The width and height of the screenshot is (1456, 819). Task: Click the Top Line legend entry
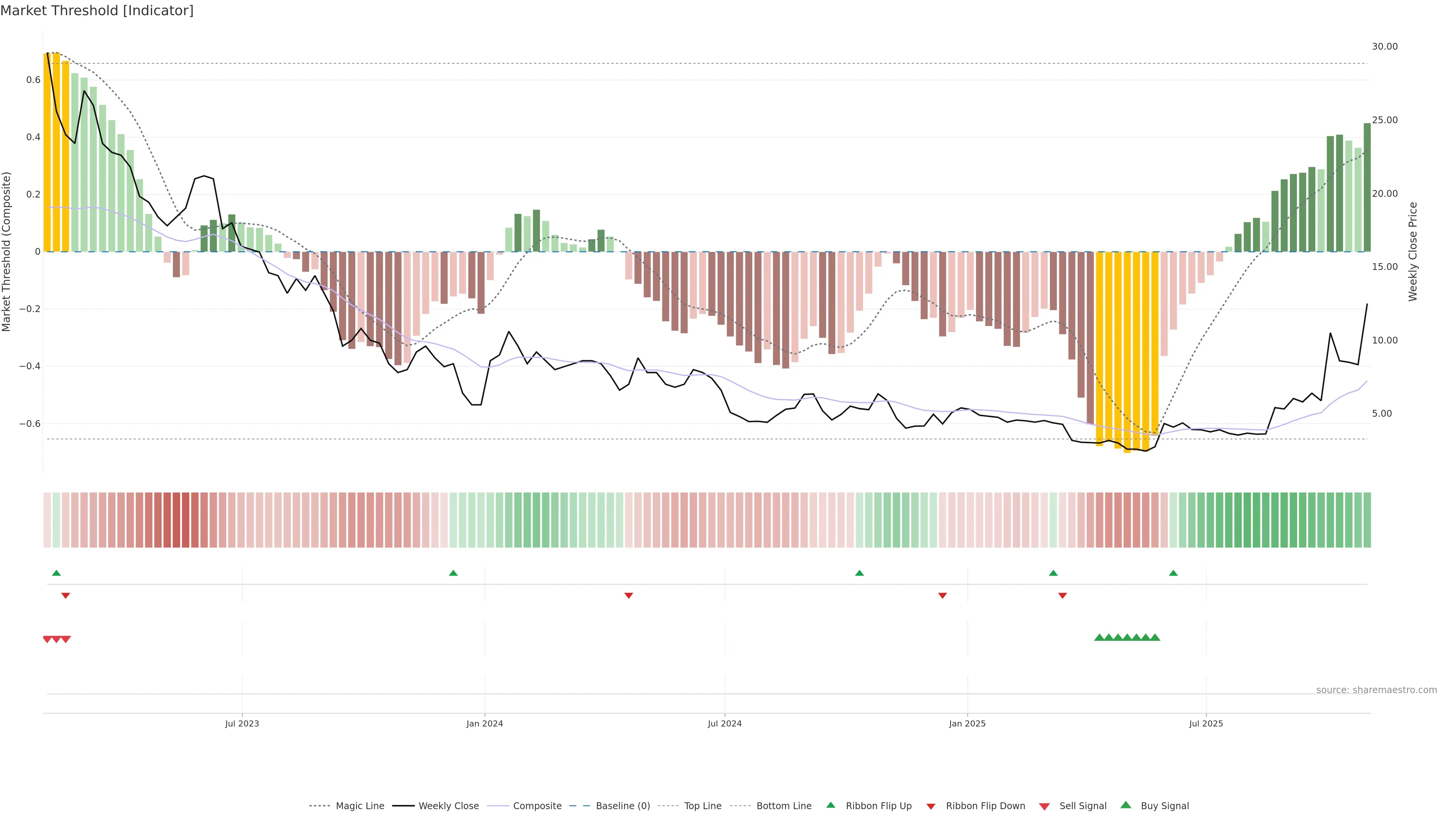[x=703, y=806]
